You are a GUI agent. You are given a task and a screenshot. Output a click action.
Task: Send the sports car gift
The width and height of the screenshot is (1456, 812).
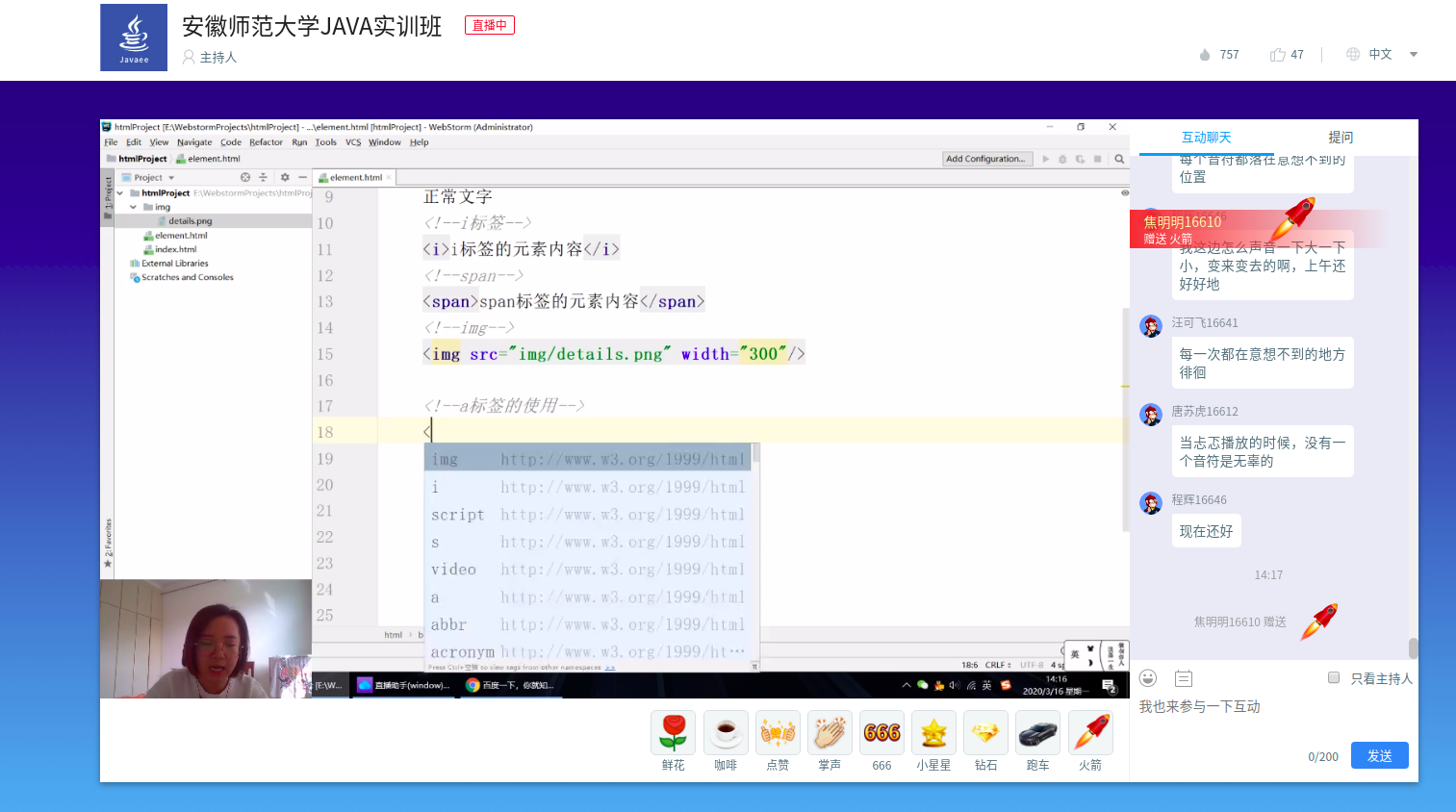pos(1037,733)
